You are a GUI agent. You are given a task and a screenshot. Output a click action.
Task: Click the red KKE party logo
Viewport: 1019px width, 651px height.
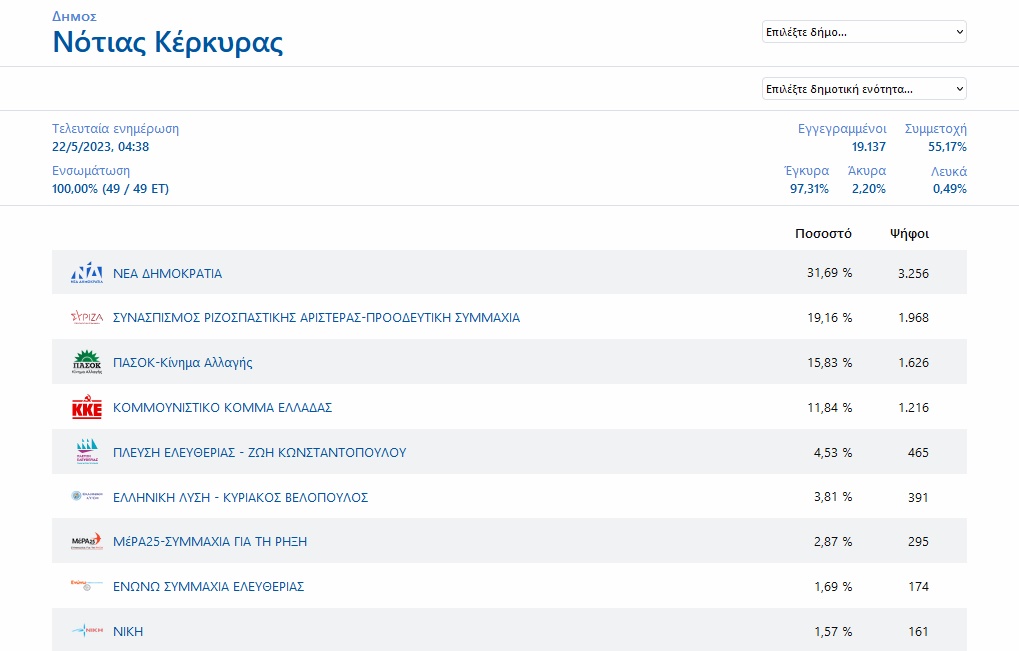click(86, 408)
